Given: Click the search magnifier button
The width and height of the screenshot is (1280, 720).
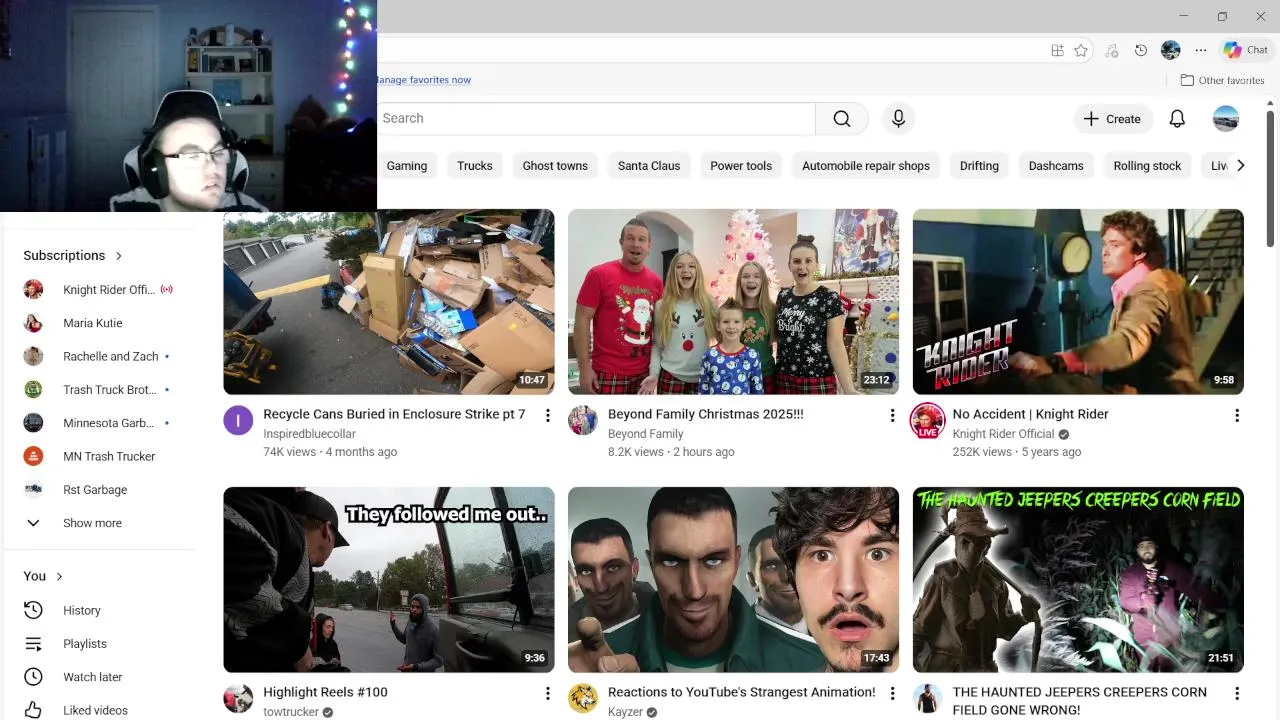Looking at the screenshot, I should [842, 118].
